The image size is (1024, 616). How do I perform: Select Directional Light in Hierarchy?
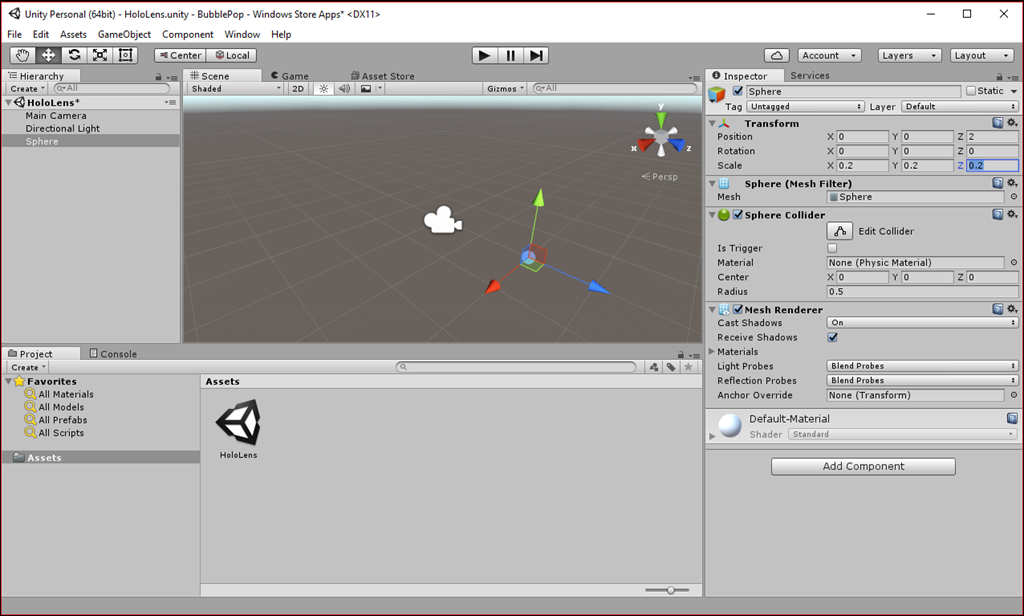click(x=62, y=129)
